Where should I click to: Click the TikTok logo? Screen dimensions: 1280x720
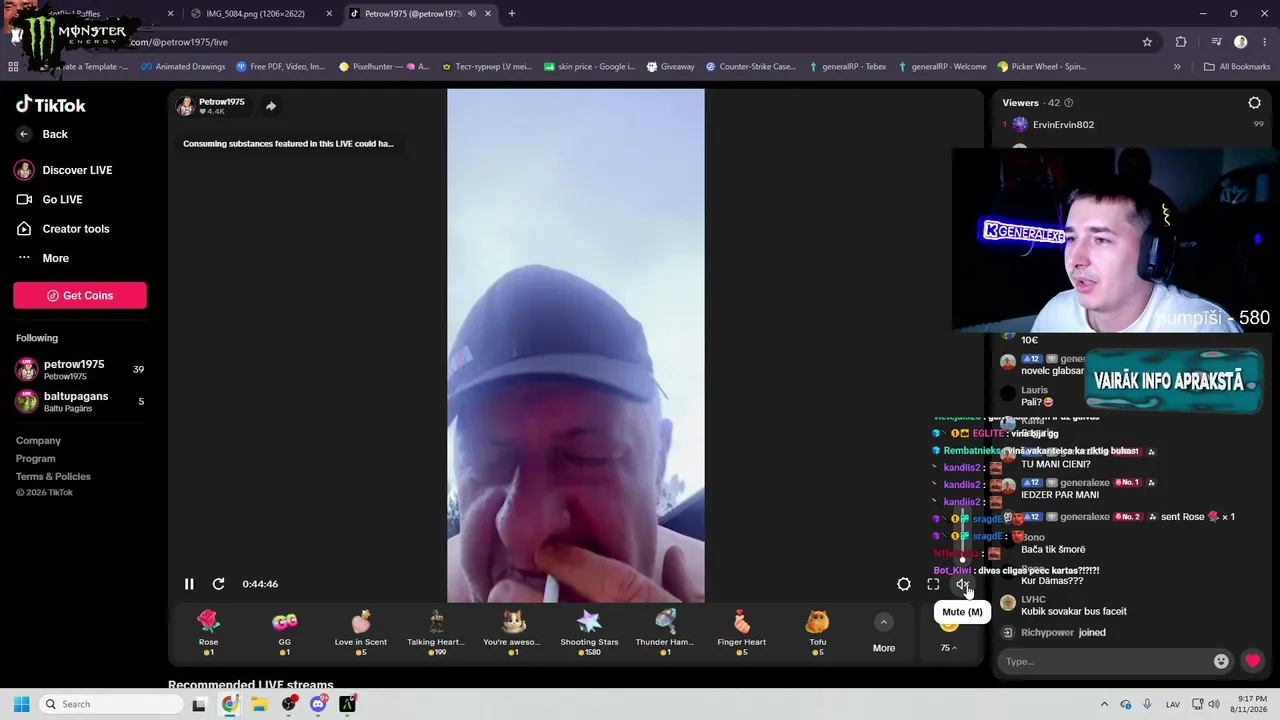51,105
